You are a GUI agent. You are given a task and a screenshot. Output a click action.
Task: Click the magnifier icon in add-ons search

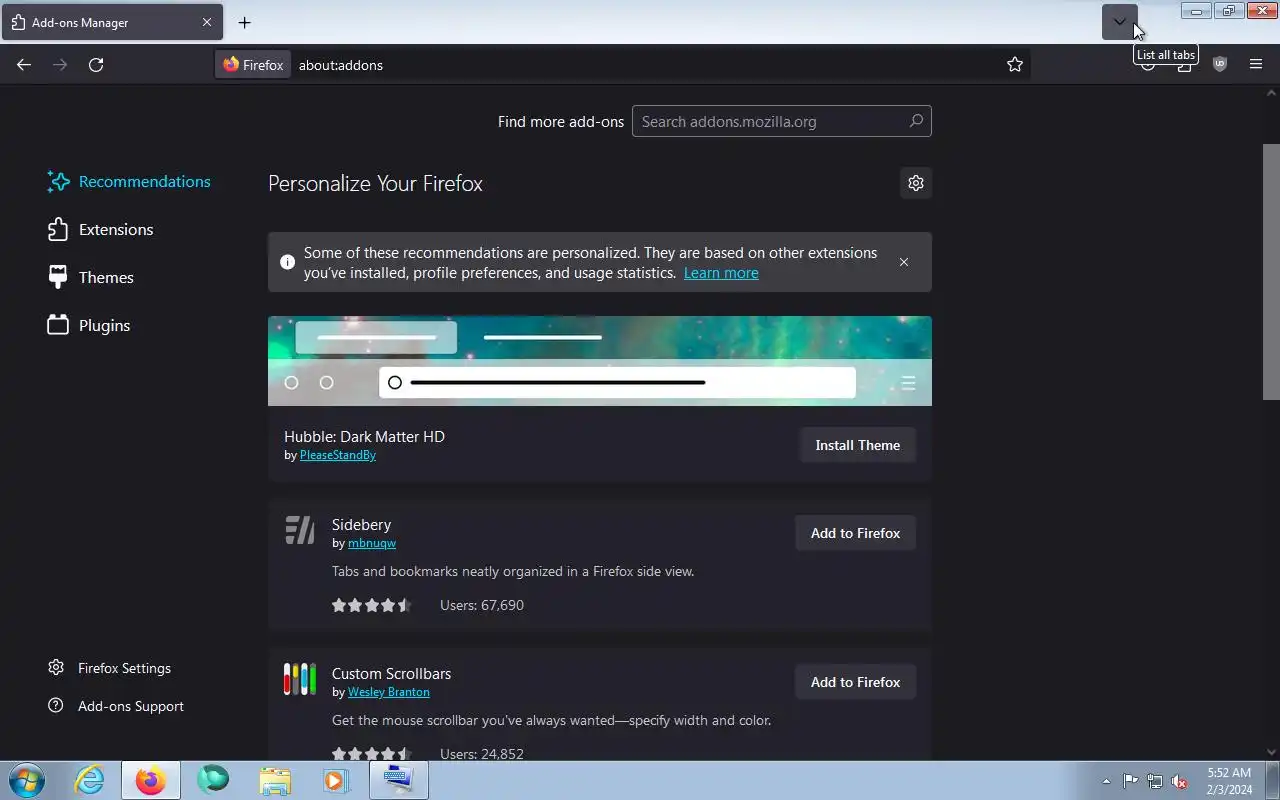click(x=916, y=121)
